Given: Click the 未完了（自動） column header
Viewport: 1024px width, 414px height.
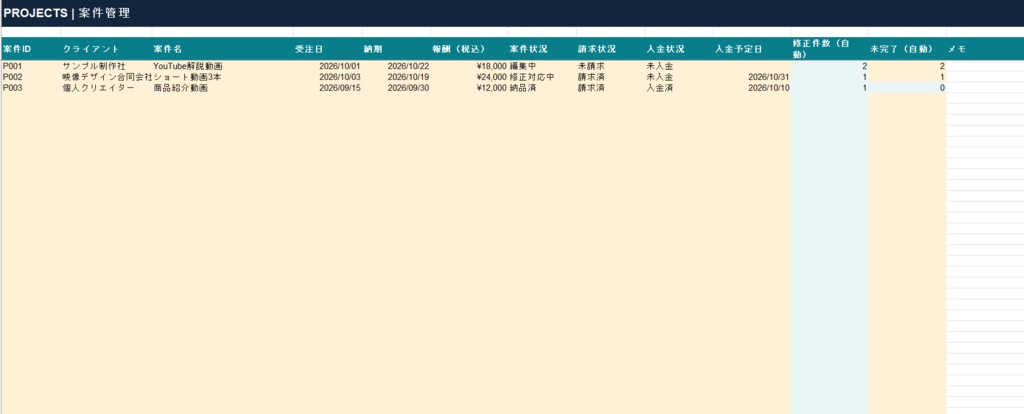Looking at the screenshot, I should click(x=907, y=49).
